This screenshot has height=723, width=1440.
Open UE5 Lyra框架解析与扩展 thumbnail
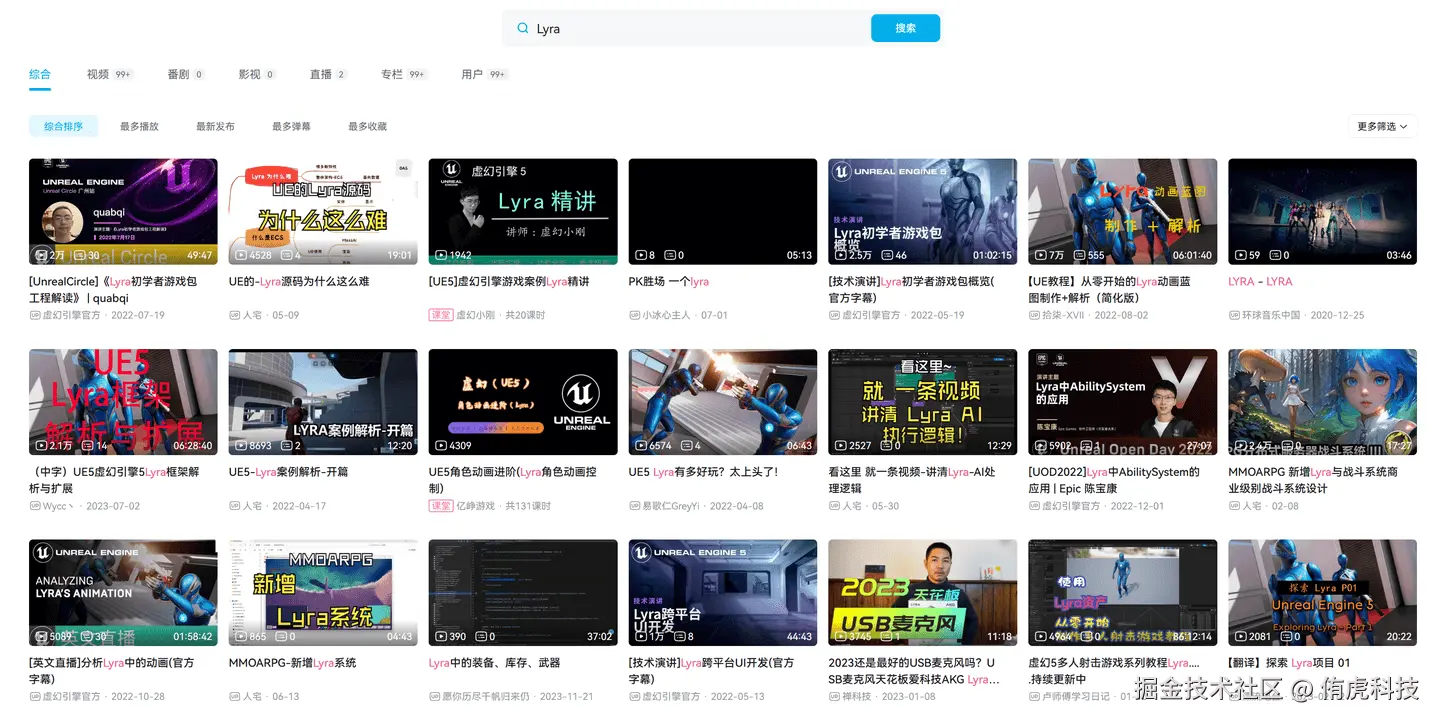(x=123, y=402)
